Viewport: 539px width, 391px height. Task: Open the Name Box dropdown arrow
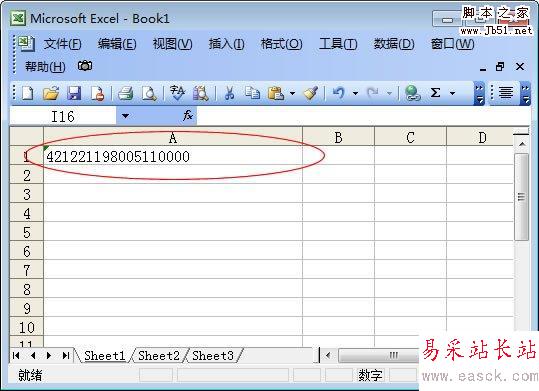tap(125, 116)
